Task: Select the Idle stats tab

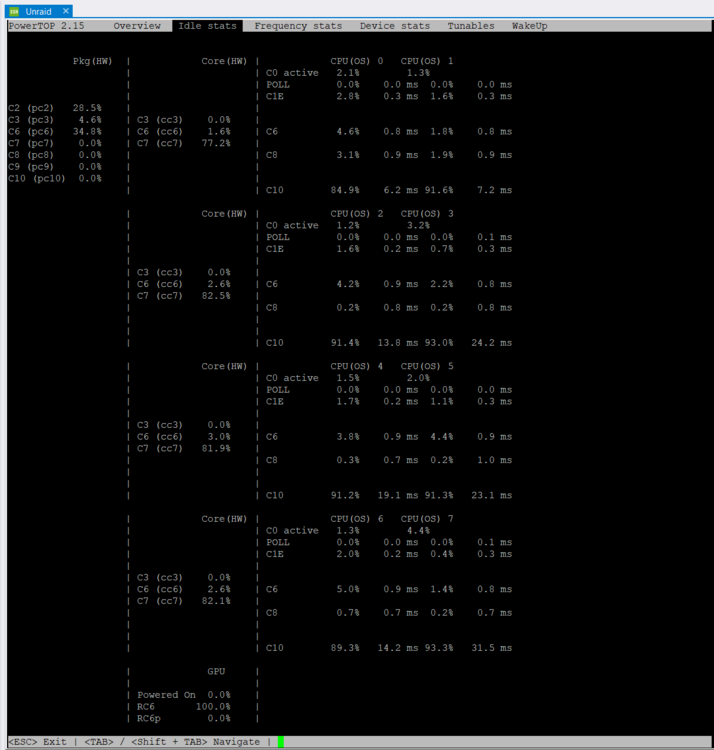Action: (x=208, y=26)
